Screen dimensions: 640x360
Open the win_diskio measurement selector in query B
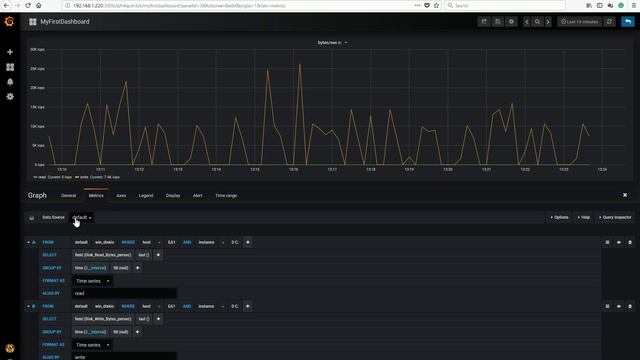point(104,306)
